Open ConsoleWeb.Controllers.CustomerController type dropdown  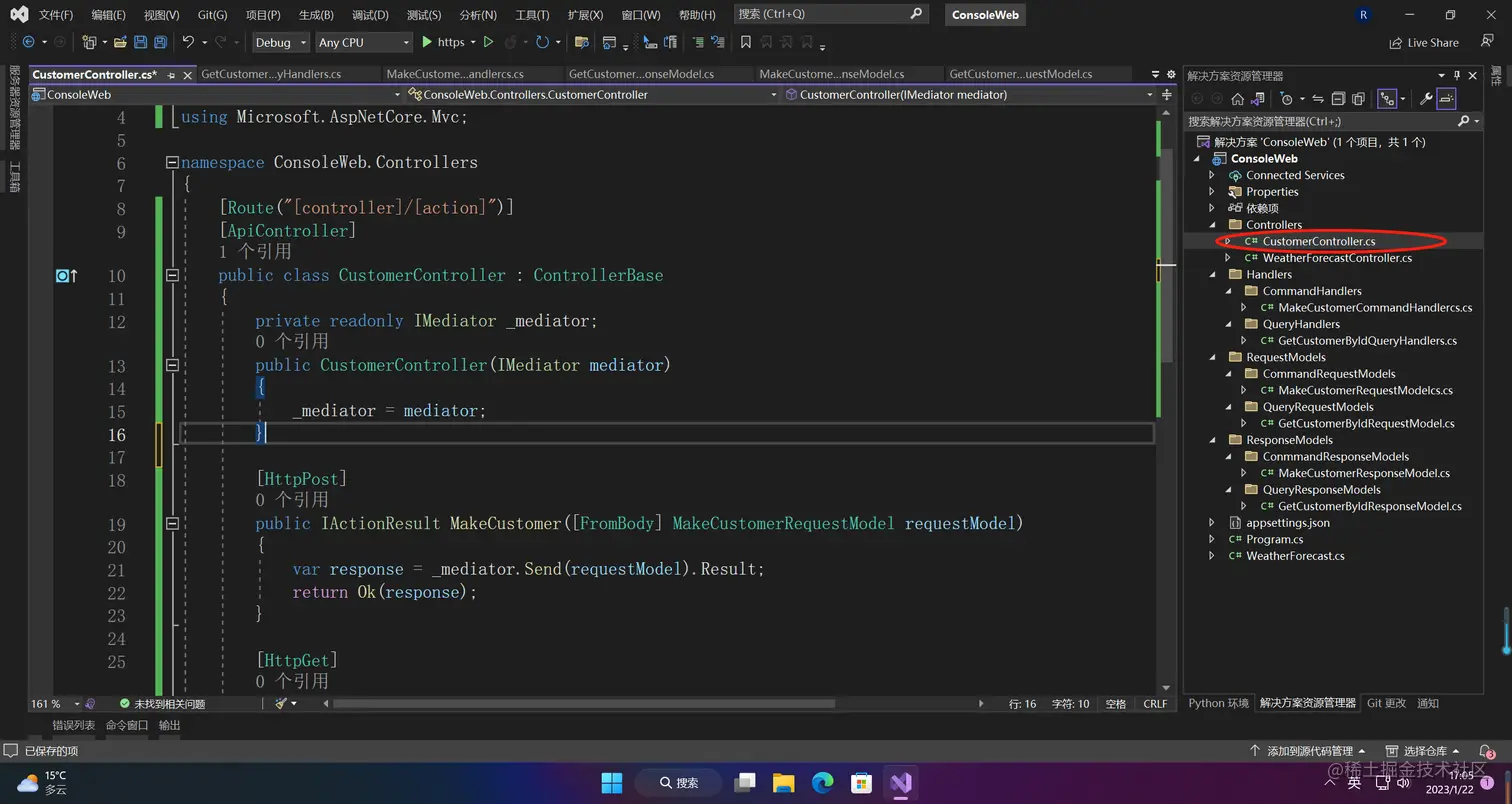[x=593, y=94]
